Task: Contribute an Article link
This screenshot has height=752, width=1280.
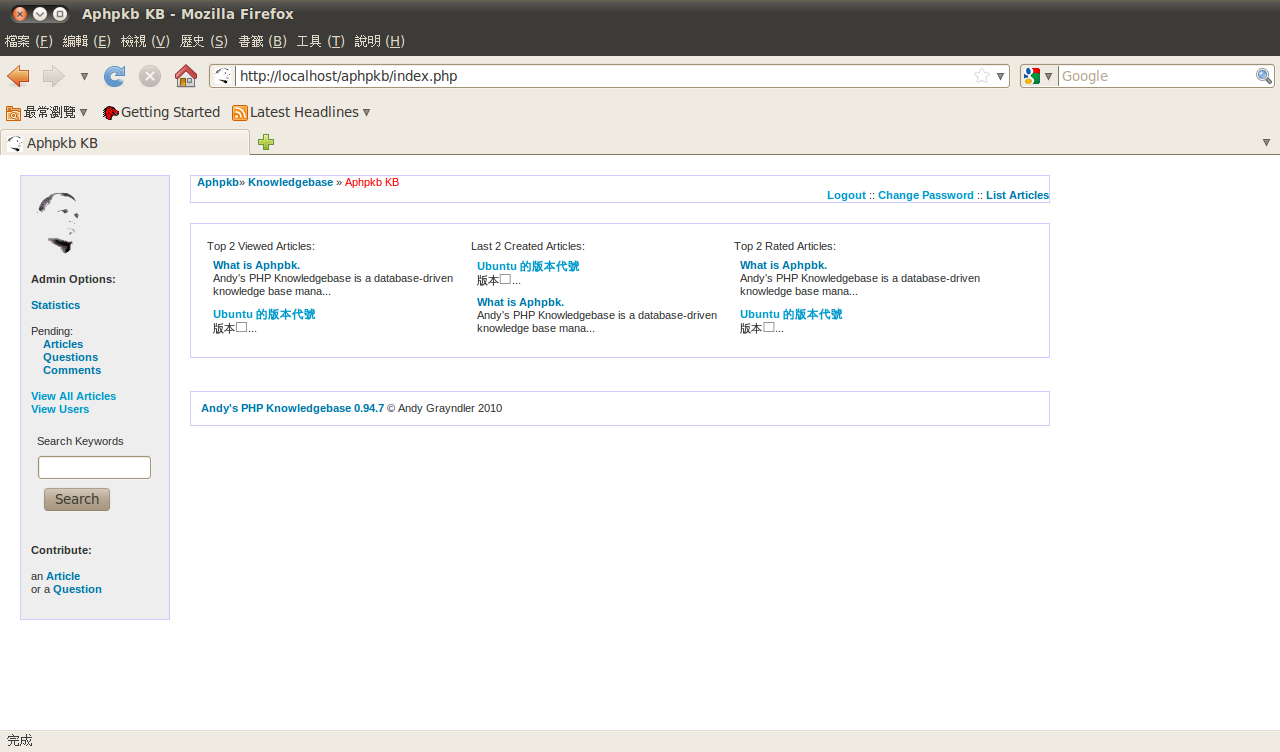Action: coord(63,576)
